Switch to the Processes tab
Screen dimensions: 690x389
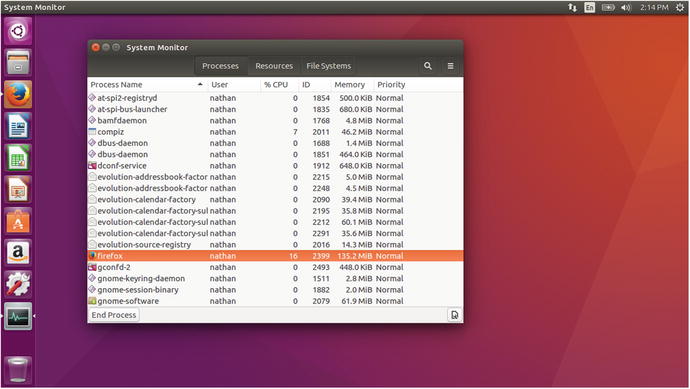220,66
